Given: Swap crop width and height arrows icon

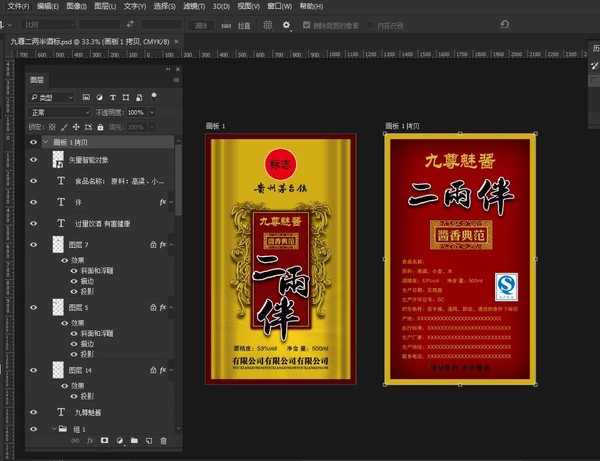Looking at the screenshot, I should coord(130,24).
